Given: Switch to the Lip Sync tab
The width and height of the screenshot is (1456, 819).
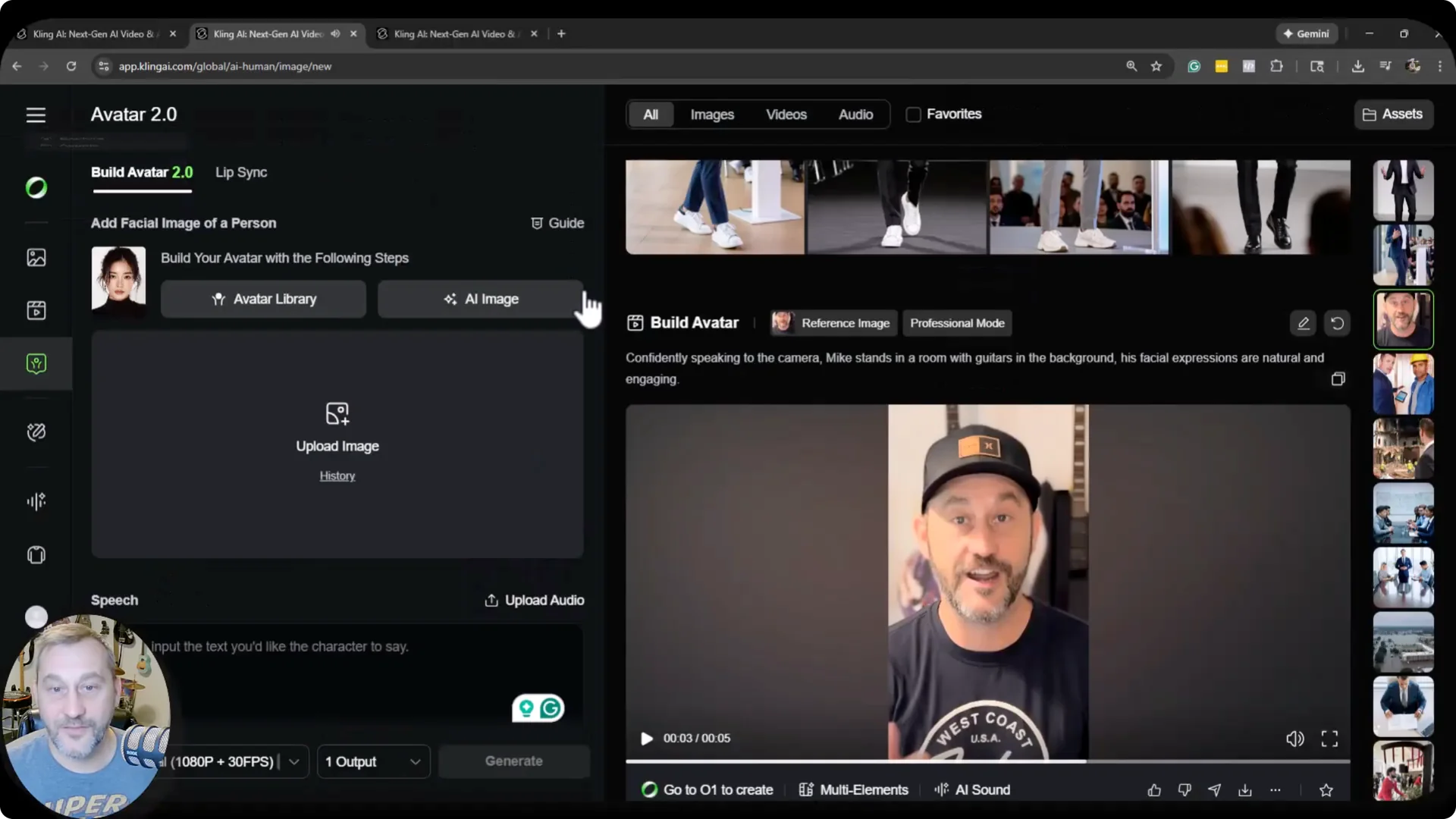Looking at the screenshot, I should coord(241,172).
